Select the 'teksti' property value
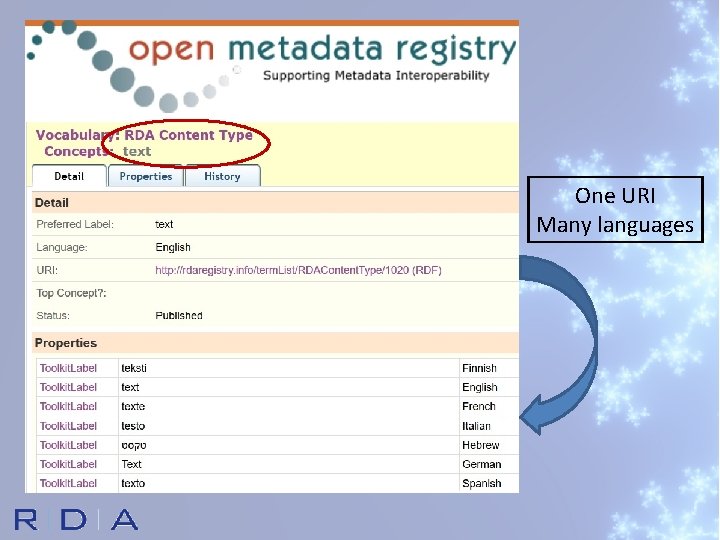 (134, 368)
